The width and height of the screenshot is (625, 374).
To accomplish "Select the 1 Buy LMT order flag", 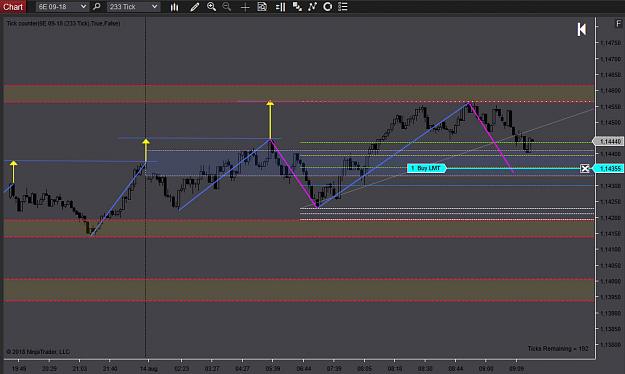I will point(426,168).
